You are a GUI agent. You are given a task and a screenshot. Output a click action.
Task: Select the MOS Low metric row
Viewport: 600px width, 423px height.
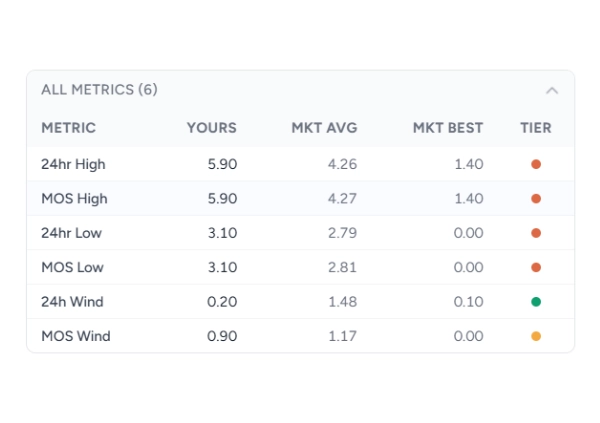pos(72,267)
